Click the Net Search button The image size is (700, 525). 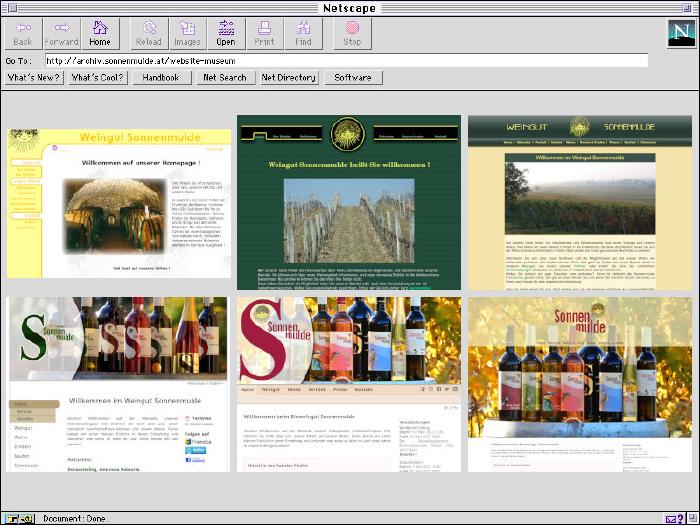[x=225, y=78]
